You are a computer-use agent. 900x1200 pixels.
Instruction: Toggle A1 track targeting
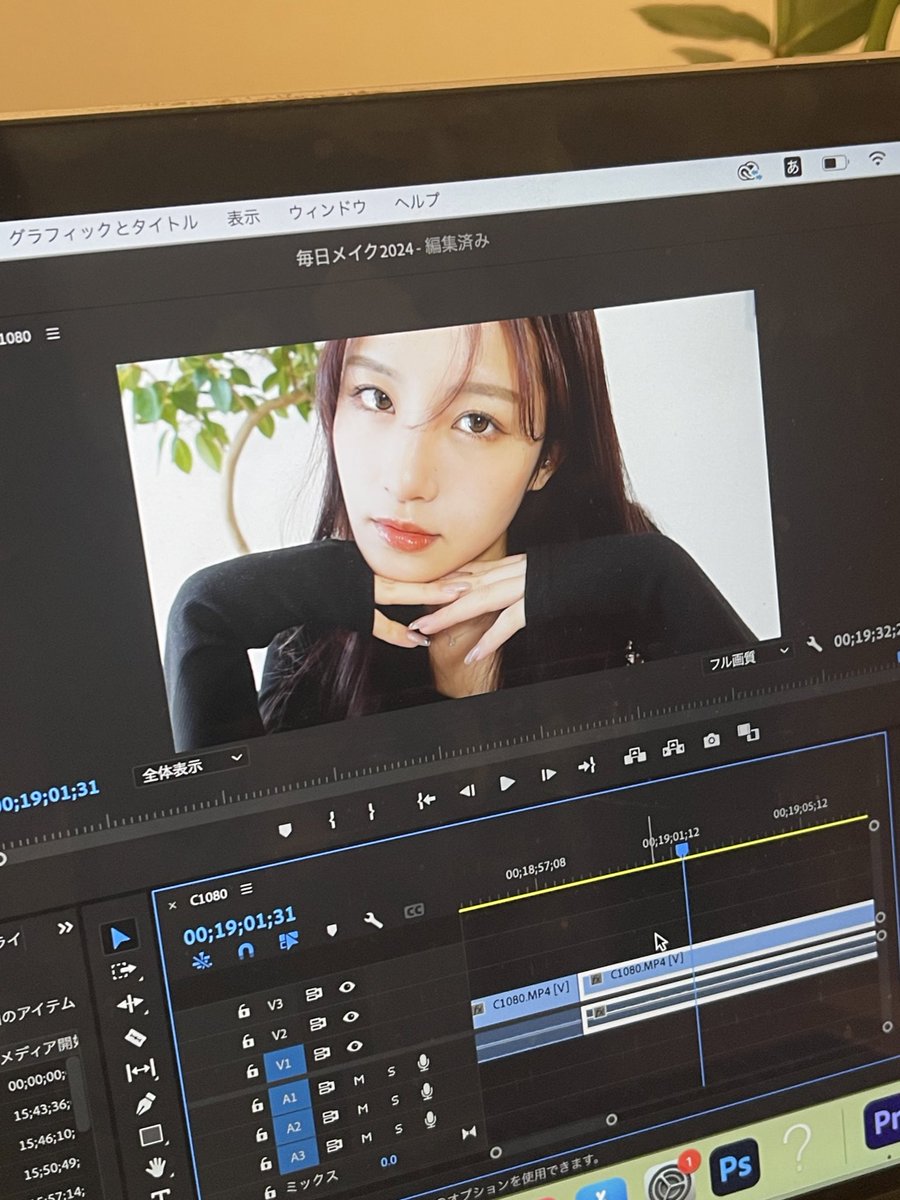coord(289,1097)
